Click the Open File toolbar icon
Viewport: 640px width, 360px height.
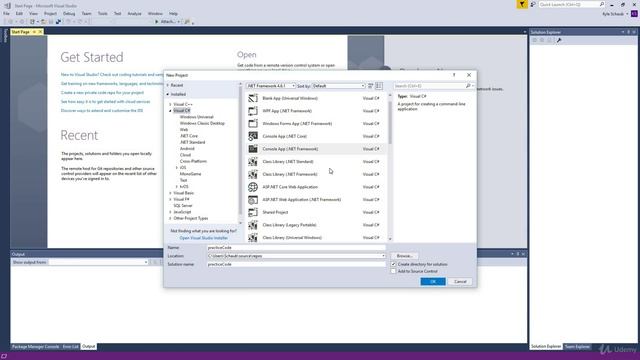tap(43, 22)
